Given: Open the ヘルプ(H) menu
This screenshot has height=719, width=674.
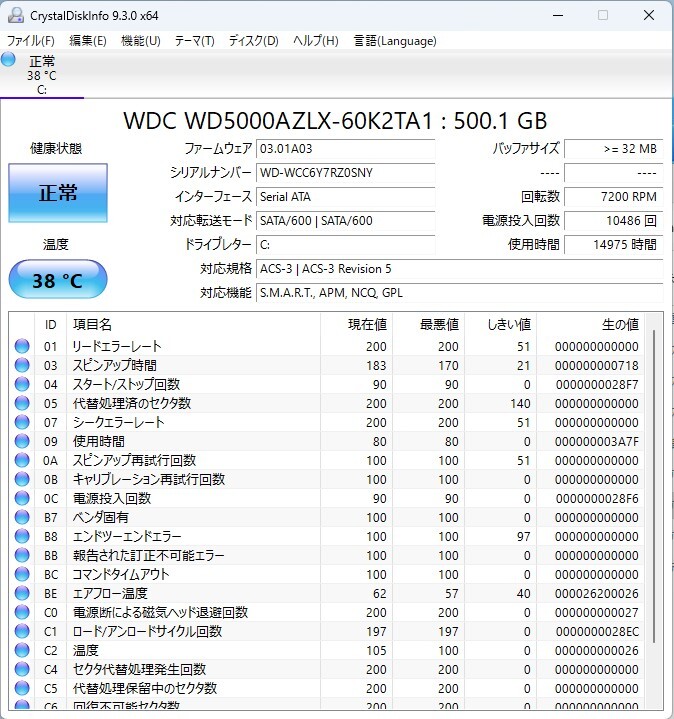Looking at the screenshot, I should [316, 41].
